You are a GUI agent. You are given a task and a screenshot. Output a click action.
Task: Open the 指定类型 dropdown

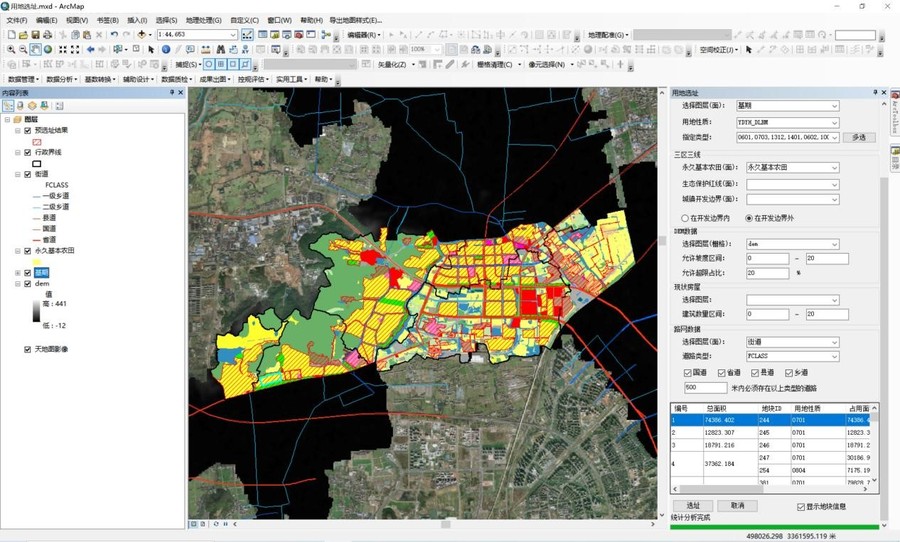click(835, 137)
